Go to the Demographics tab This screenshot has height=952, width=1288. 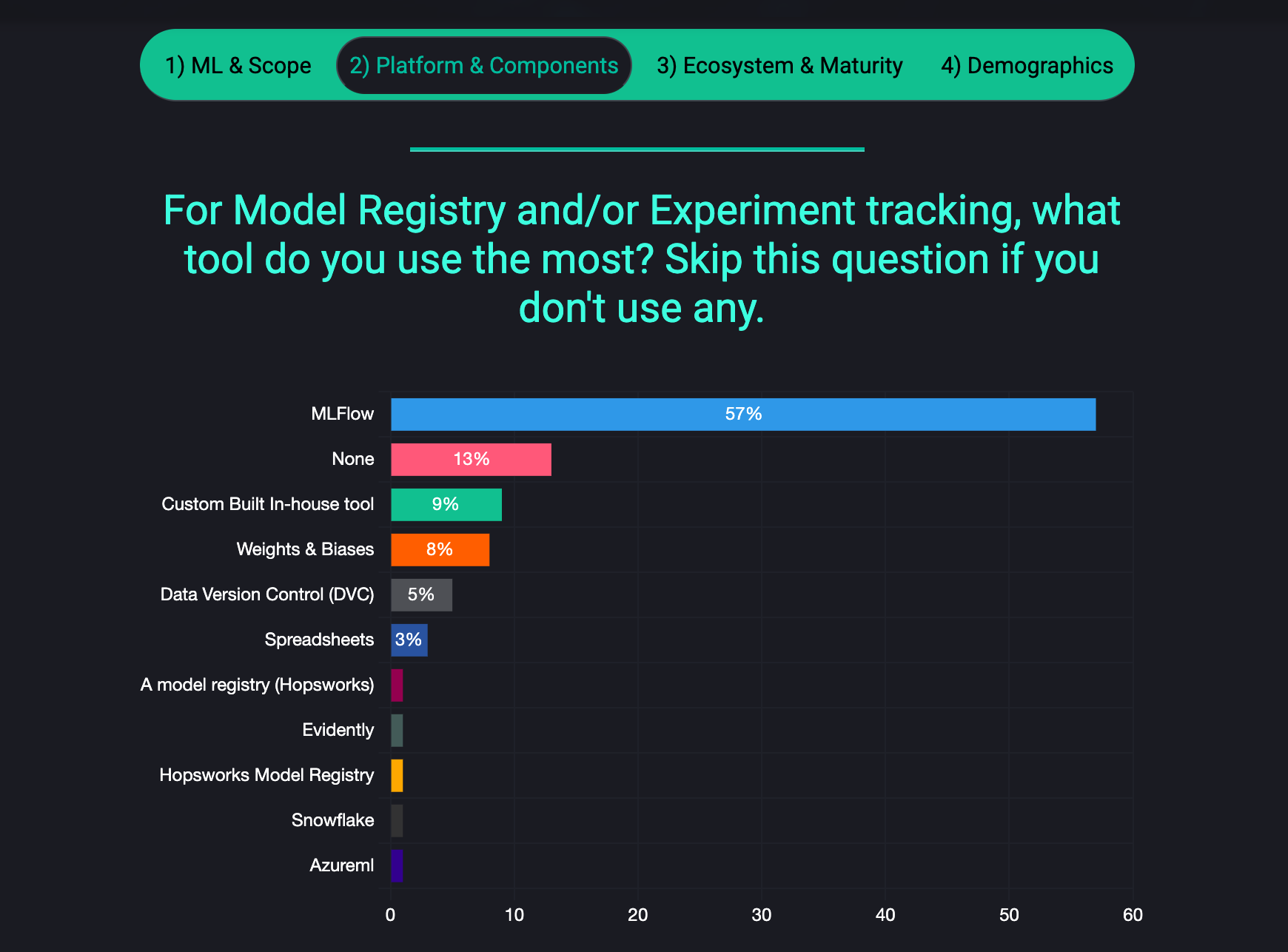coord(1027,66)
